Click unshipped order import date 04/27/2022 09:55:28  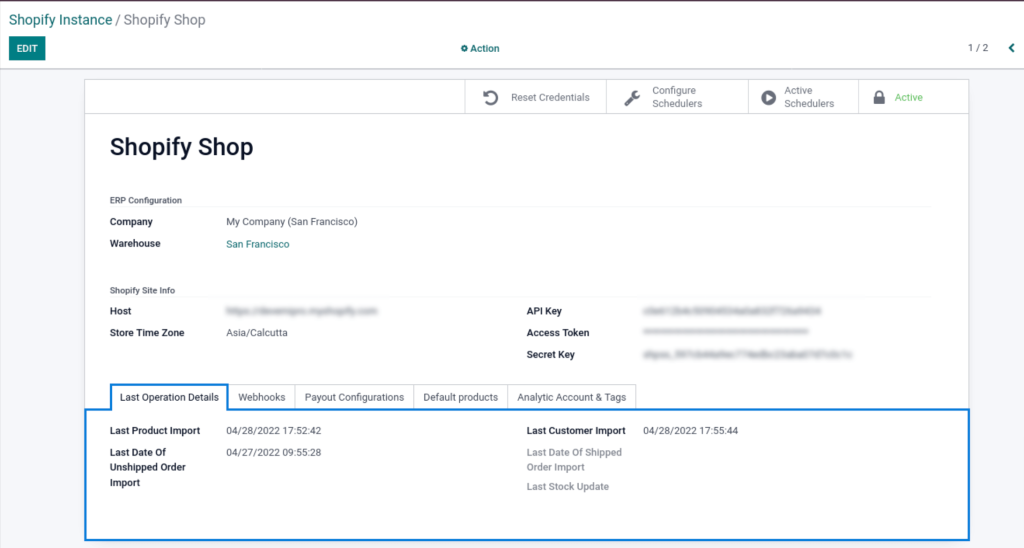[x=274, y=452]
